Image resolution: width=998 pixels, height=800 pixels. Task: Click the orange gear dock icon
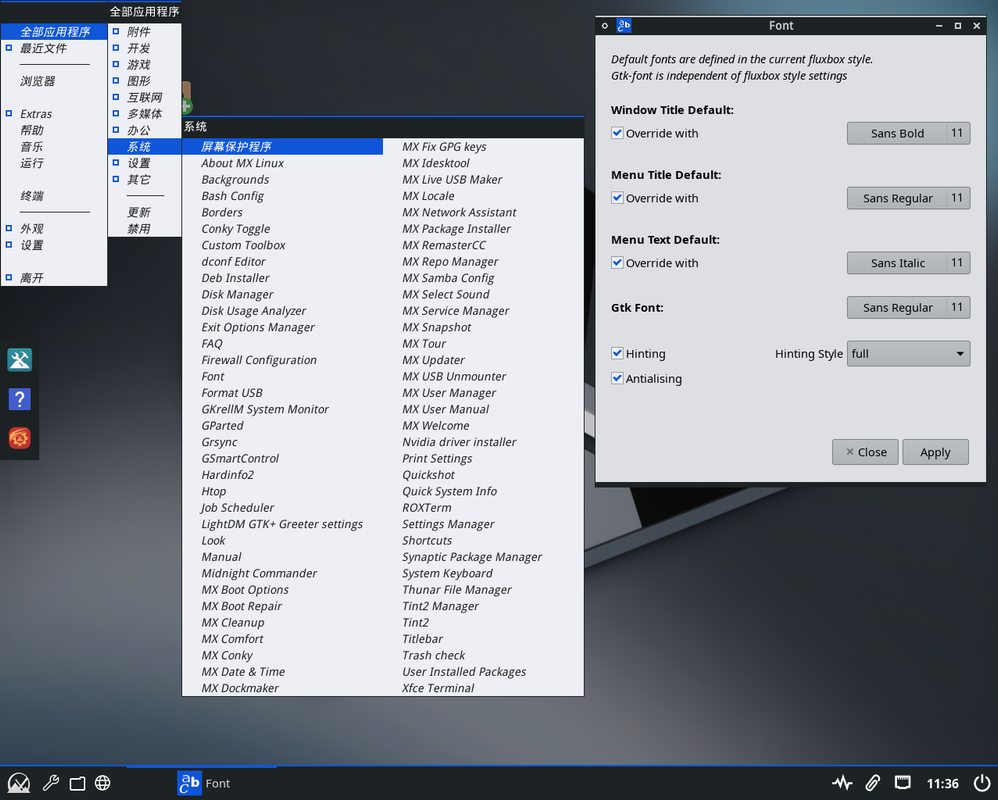click(x=20, y=438)
